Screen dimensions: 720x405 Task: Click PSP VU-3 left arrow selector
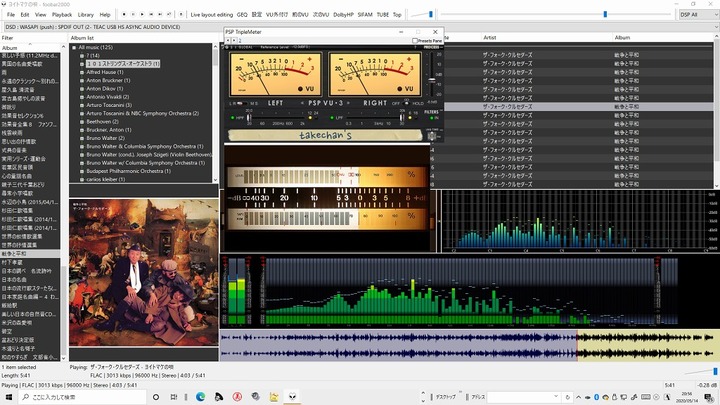302,103
